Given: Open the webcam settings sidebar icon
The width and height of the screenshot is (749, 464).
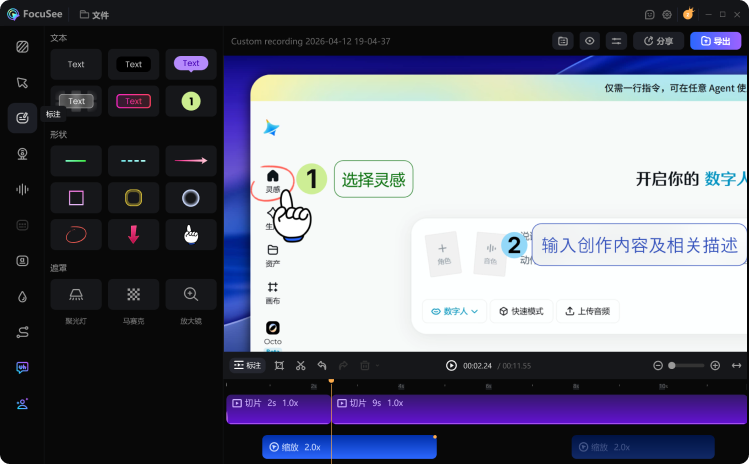Looking at the screenshot, I should [22, 153].
